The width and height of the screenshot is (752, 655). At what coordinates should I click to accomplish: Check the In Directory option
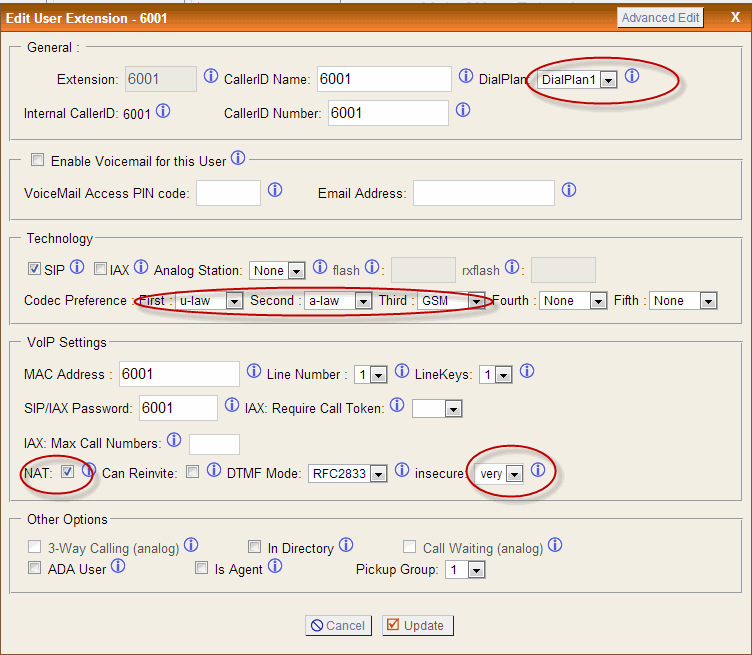[x=254, y=546]
